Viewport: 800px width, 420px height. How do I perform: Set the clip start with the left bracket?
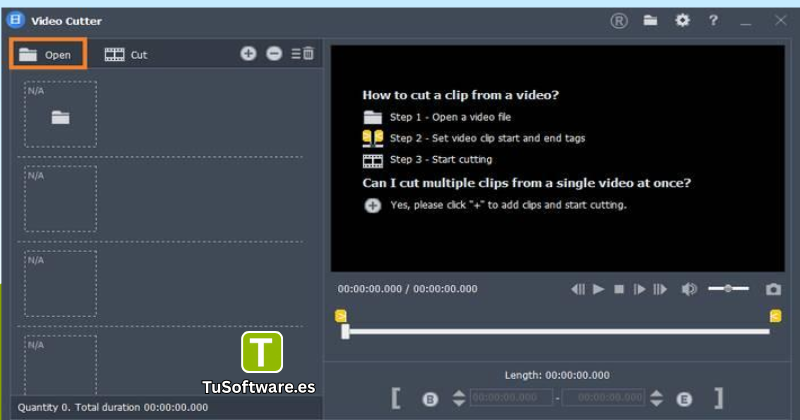click(396, 398)
